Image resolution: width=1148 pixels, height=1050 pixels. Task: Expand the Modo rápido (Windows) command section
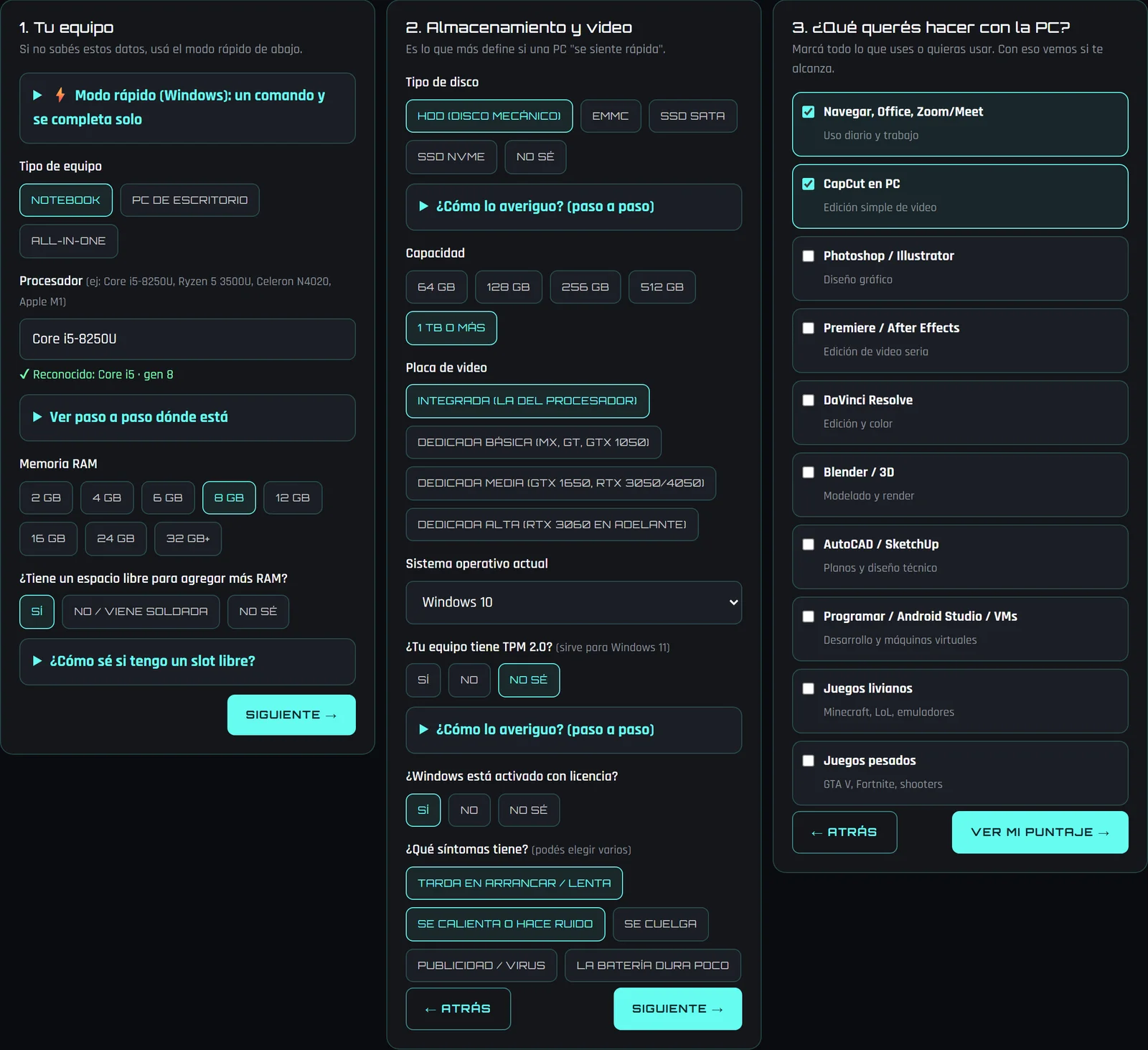pos(187,108)
